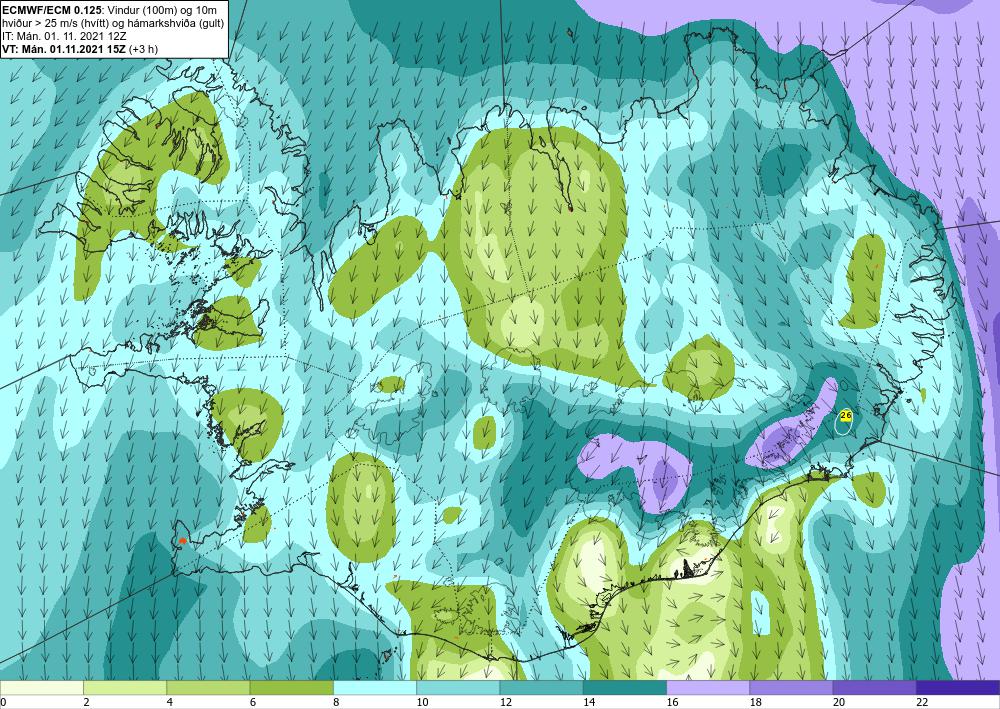Select the yellow-green 4–6 legend swatch

tap(209, 688)
